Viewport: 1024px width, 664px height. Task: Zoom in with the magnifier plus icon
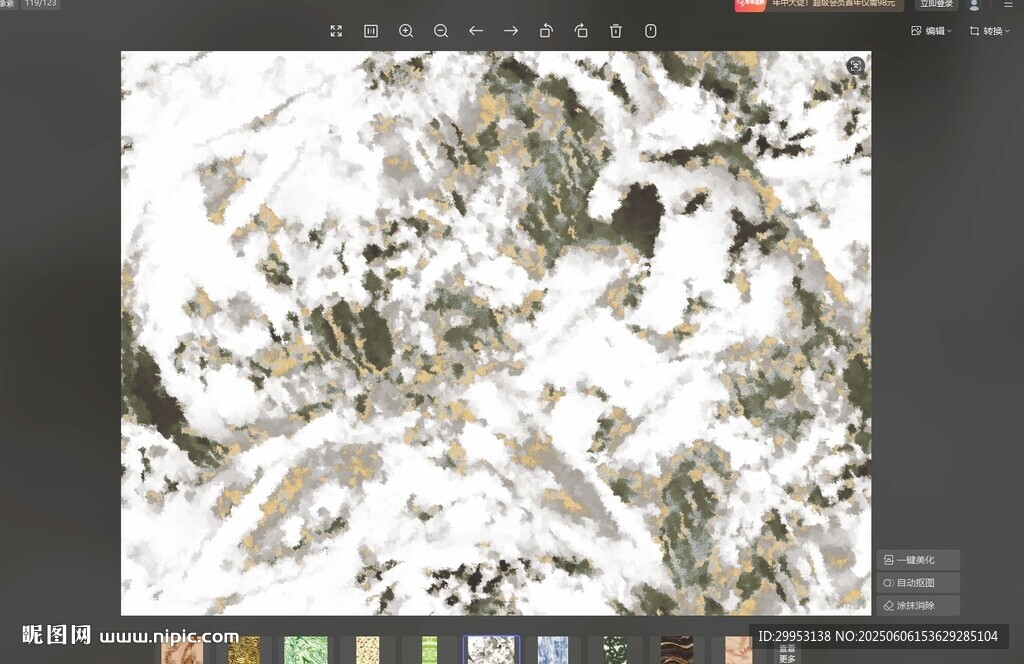(406, 31)
